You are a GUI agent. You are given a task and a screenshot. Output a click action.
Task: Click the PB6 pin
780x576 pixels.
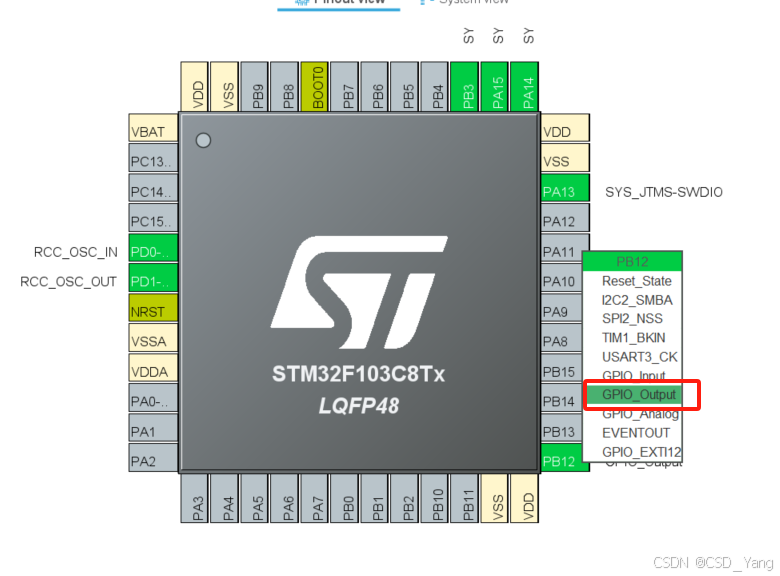coord(374,87)
